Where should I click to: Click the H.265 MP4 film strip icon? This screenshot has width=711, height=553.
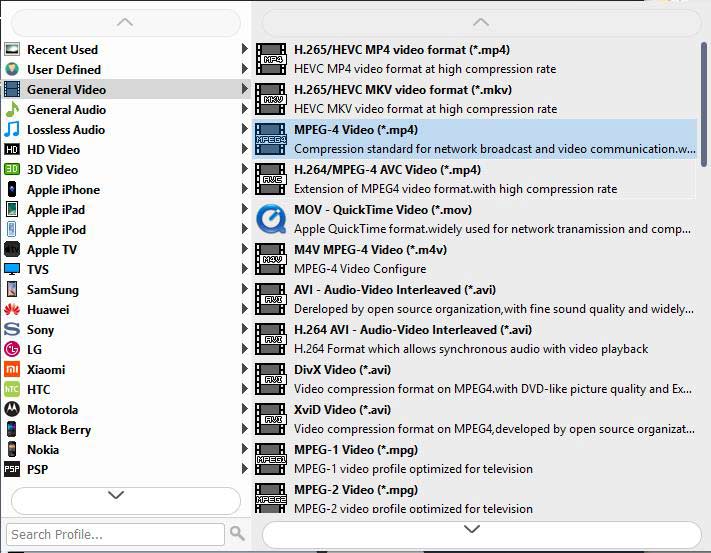pyautogui.click(x=271, y=59)
